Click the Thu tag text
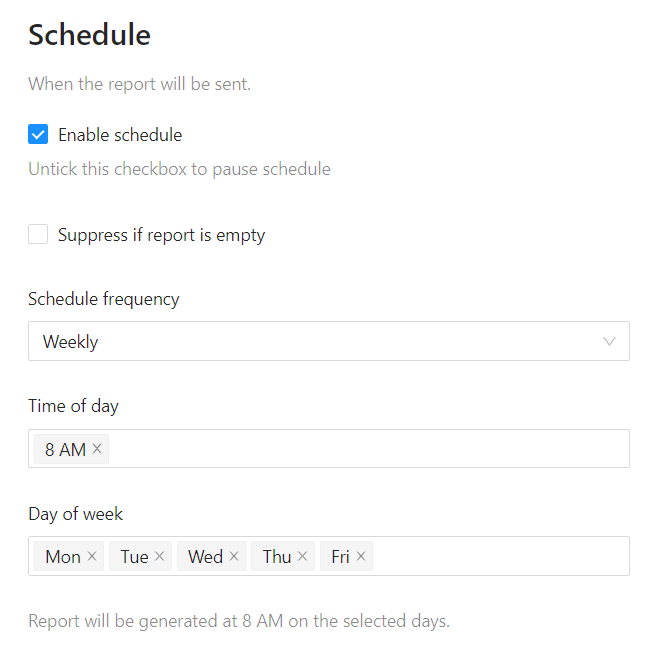 [x=277, y=556]
